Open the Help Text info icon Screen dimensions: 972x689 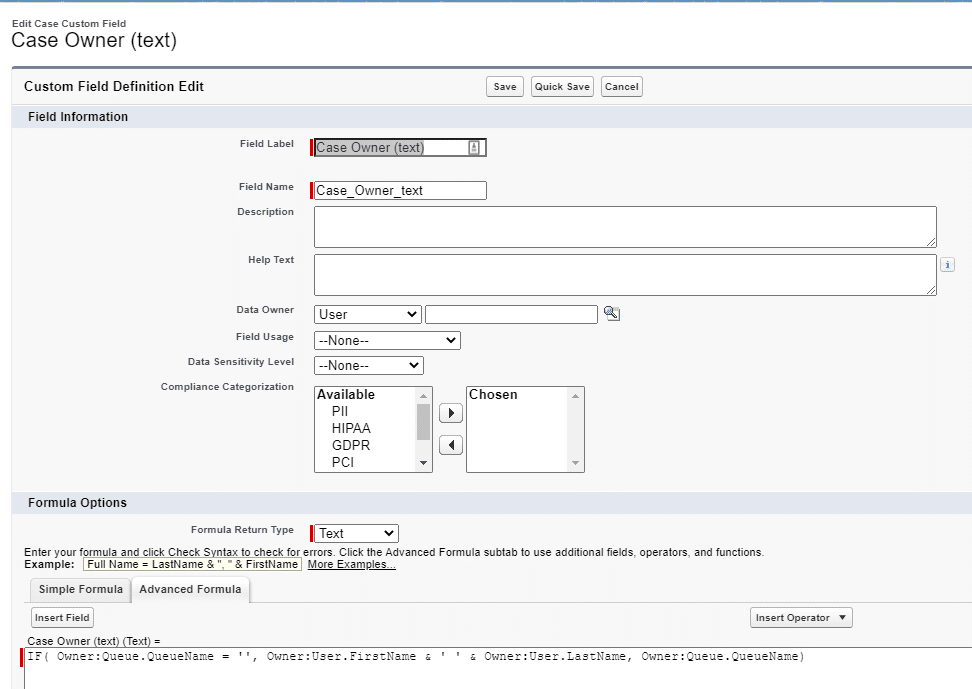click(947, 265)
